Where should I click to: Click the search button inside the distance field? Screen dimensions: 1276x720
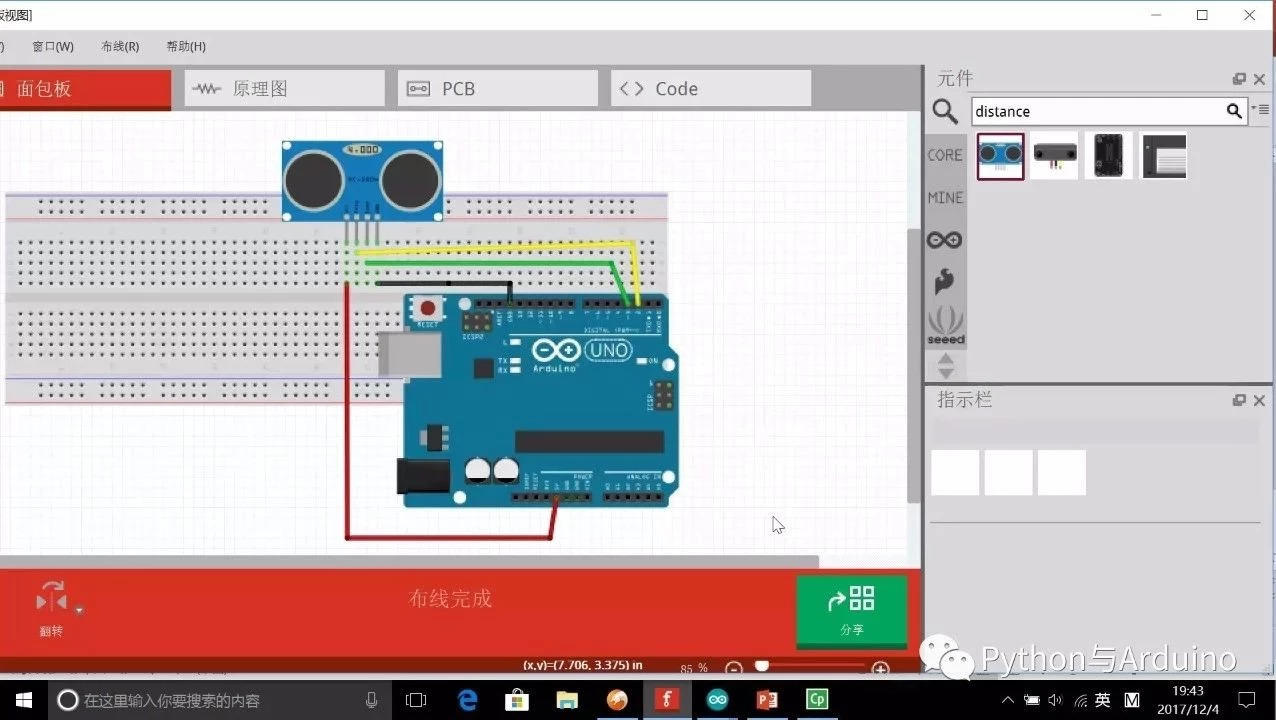(1234, 111)
